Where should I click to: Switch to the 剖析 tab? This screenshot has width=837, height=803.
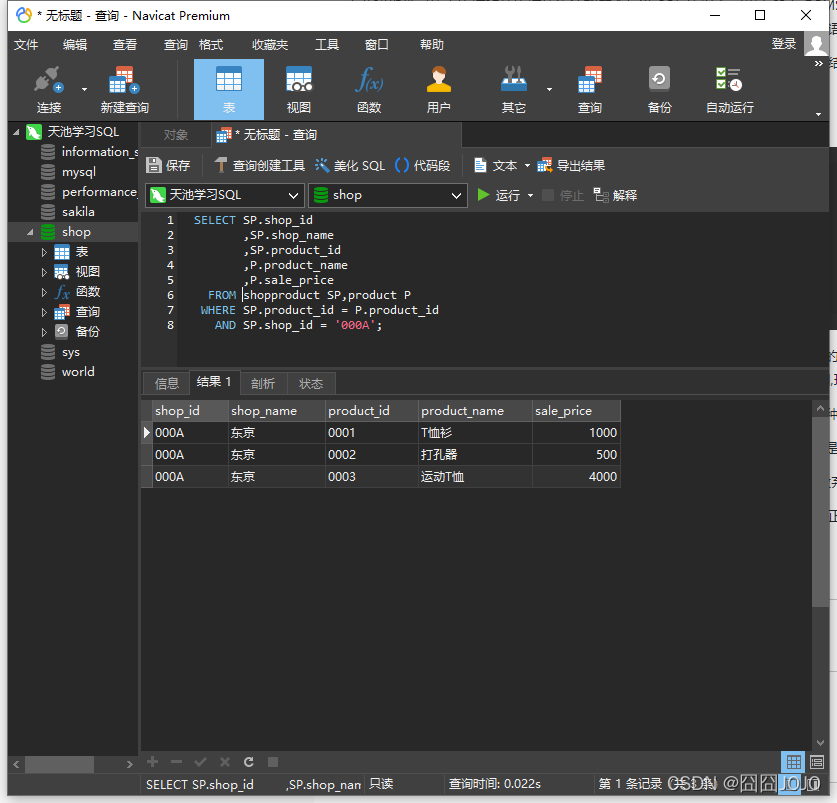[263, 383]
